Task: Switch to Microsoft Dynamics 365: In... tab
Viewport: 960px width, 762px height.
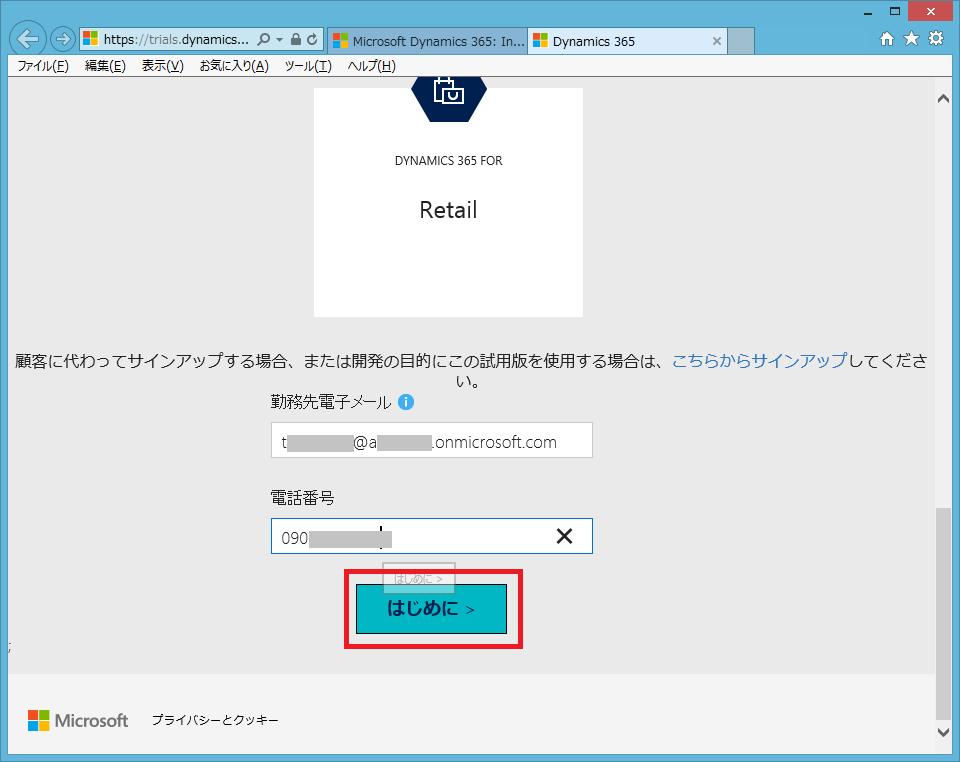Action: [x=427, y=41]
